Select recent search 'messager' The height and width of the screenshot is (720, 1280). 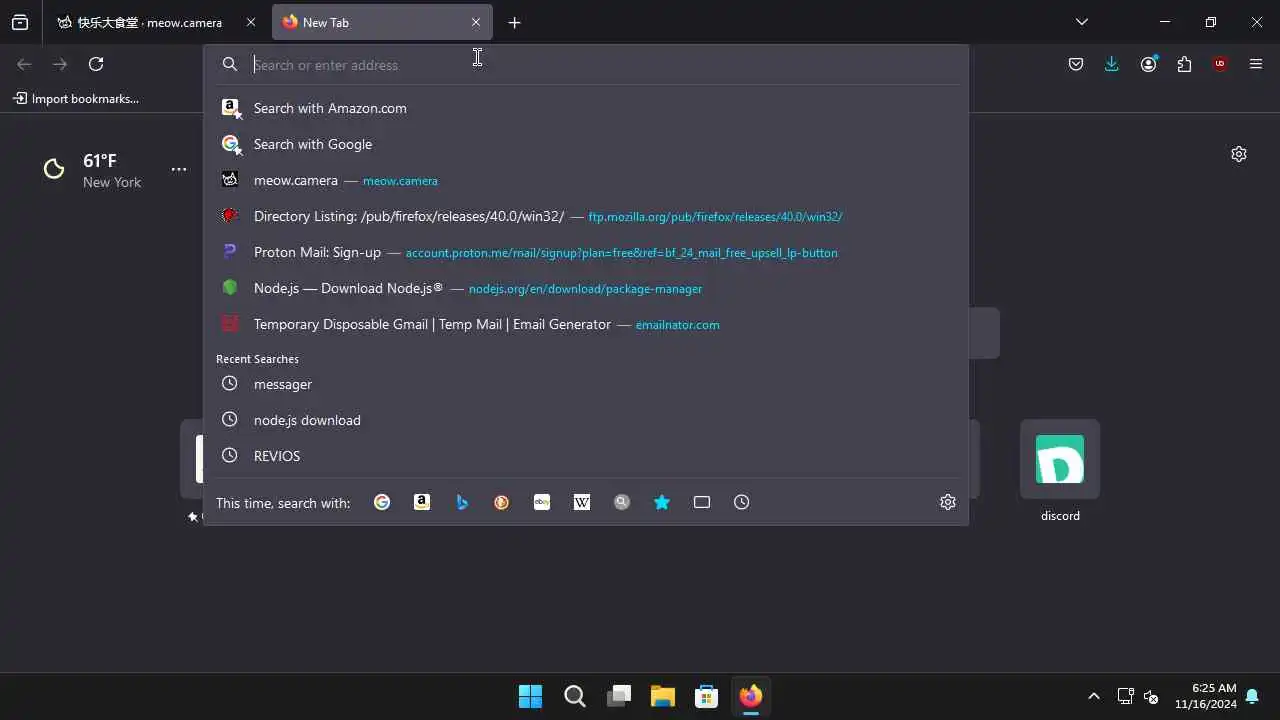(x=586, y=384)
